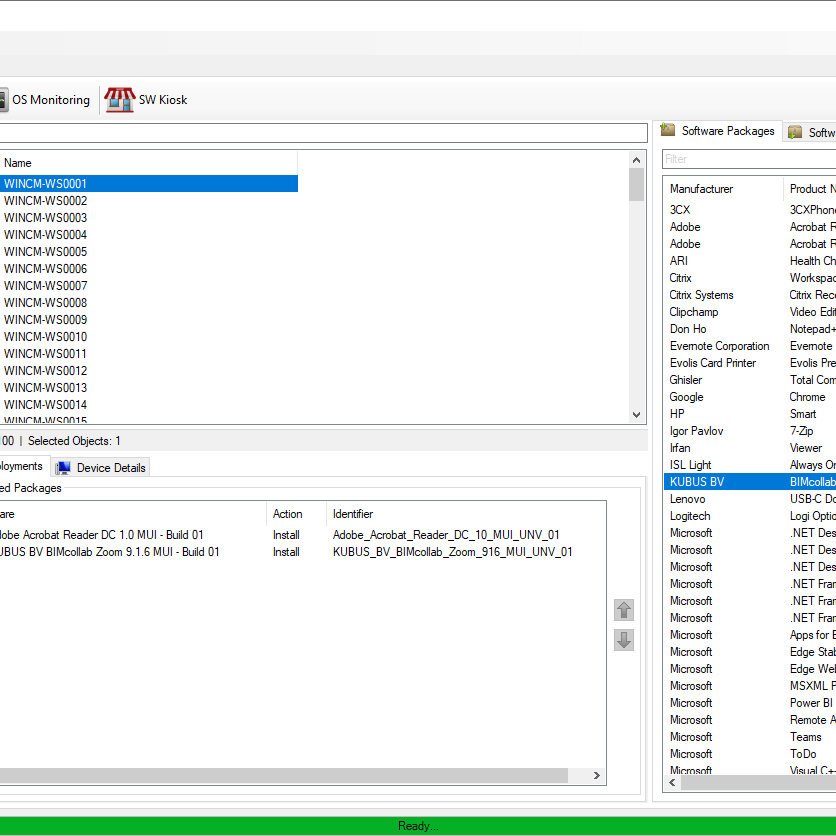Click the Software Packages folder icon
836x836 pixels.
668,131
